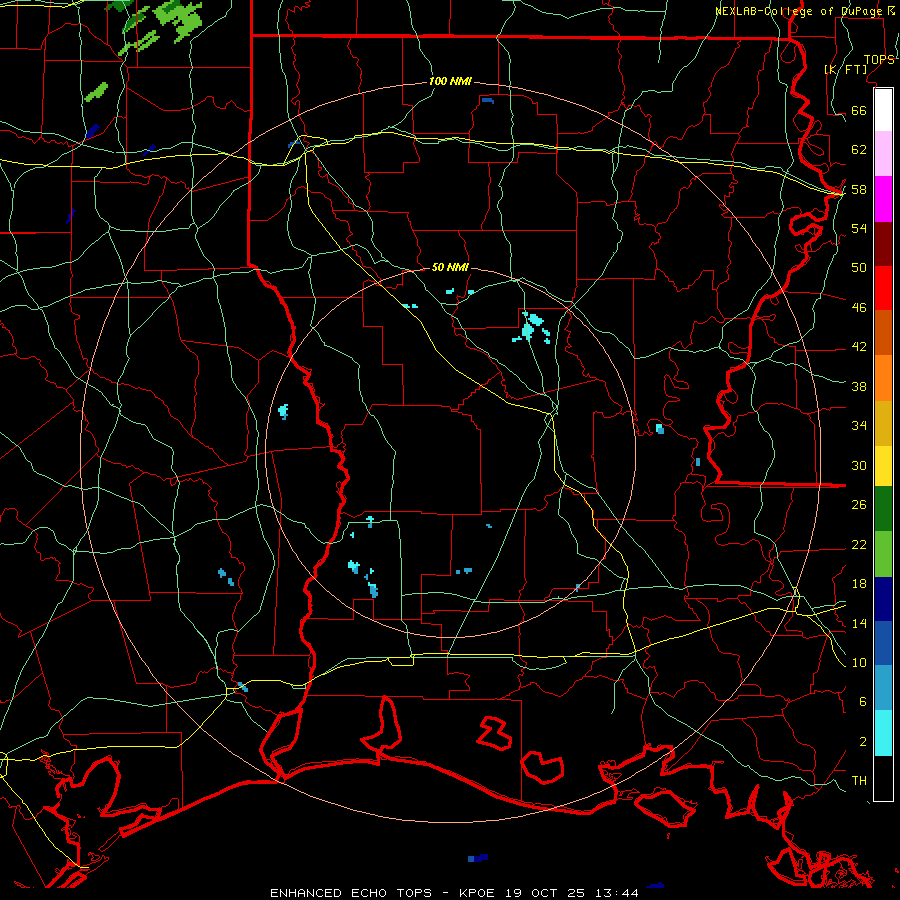Choose the navy blue legend swatch
The image size is (900, 900).
point(883,599)
